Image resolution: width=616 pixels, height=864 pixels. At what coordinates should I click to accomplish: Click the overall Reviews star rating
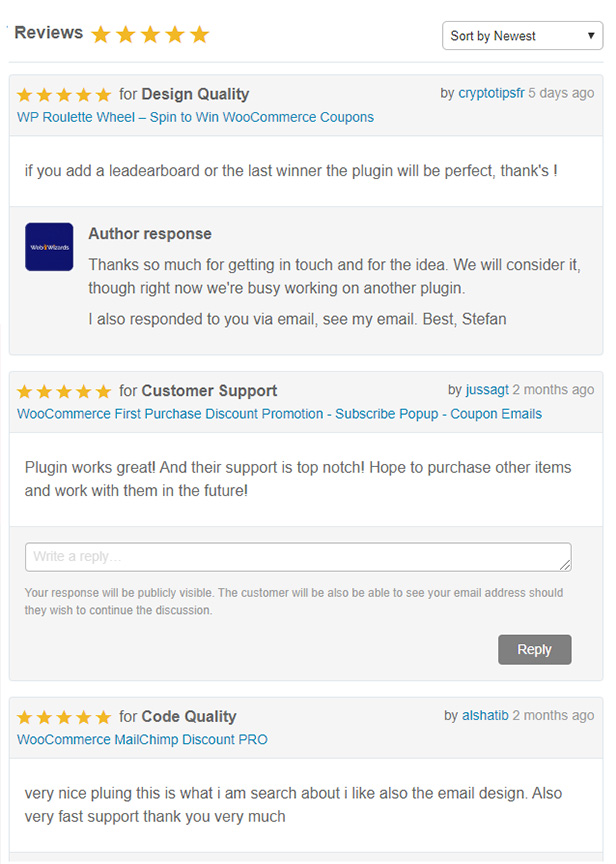[x=150, y=35]
